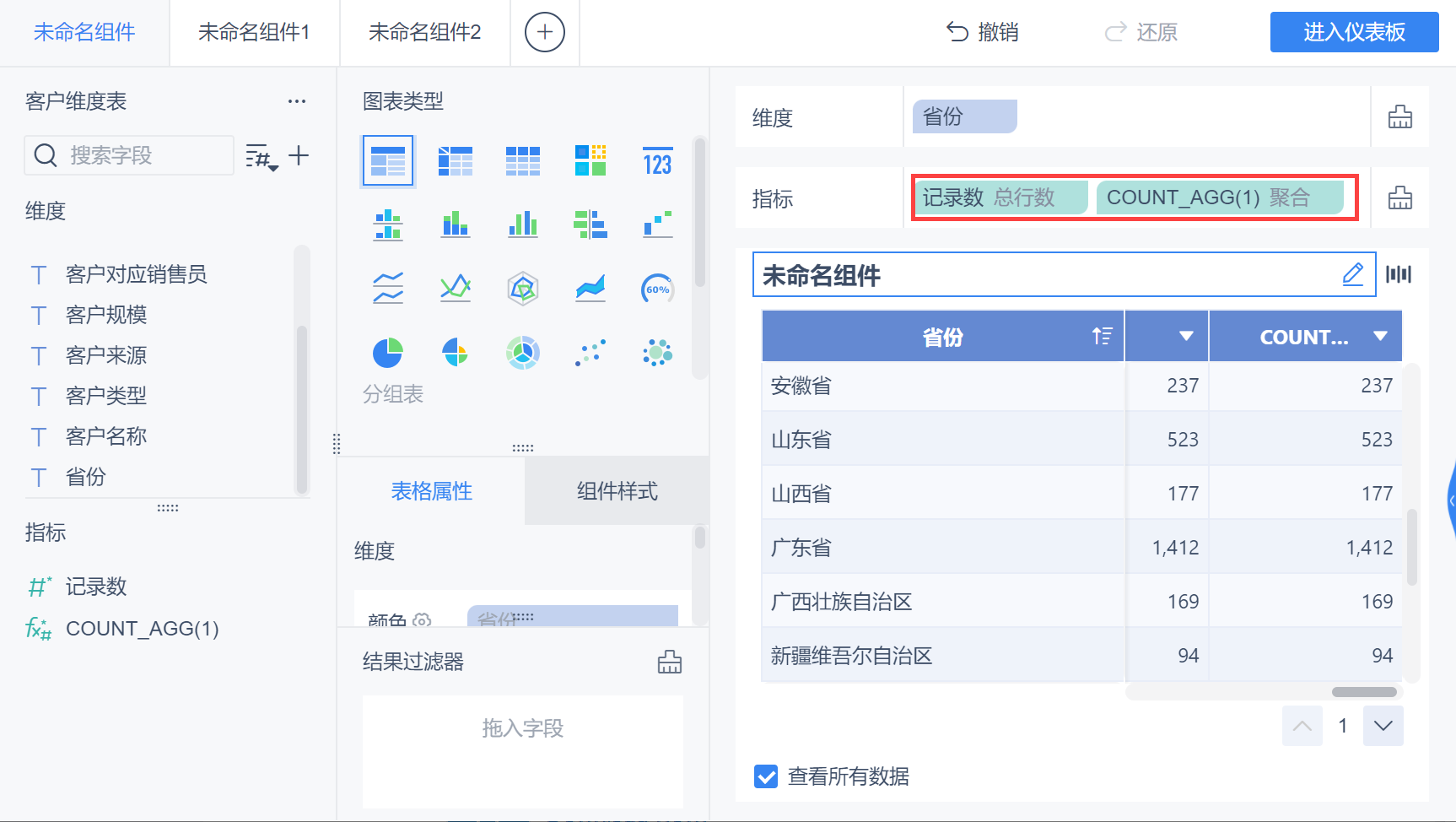Open the result filter eraser icon
The width and height of the screenshot is (1456, 822).
click(x=670, y=662)
